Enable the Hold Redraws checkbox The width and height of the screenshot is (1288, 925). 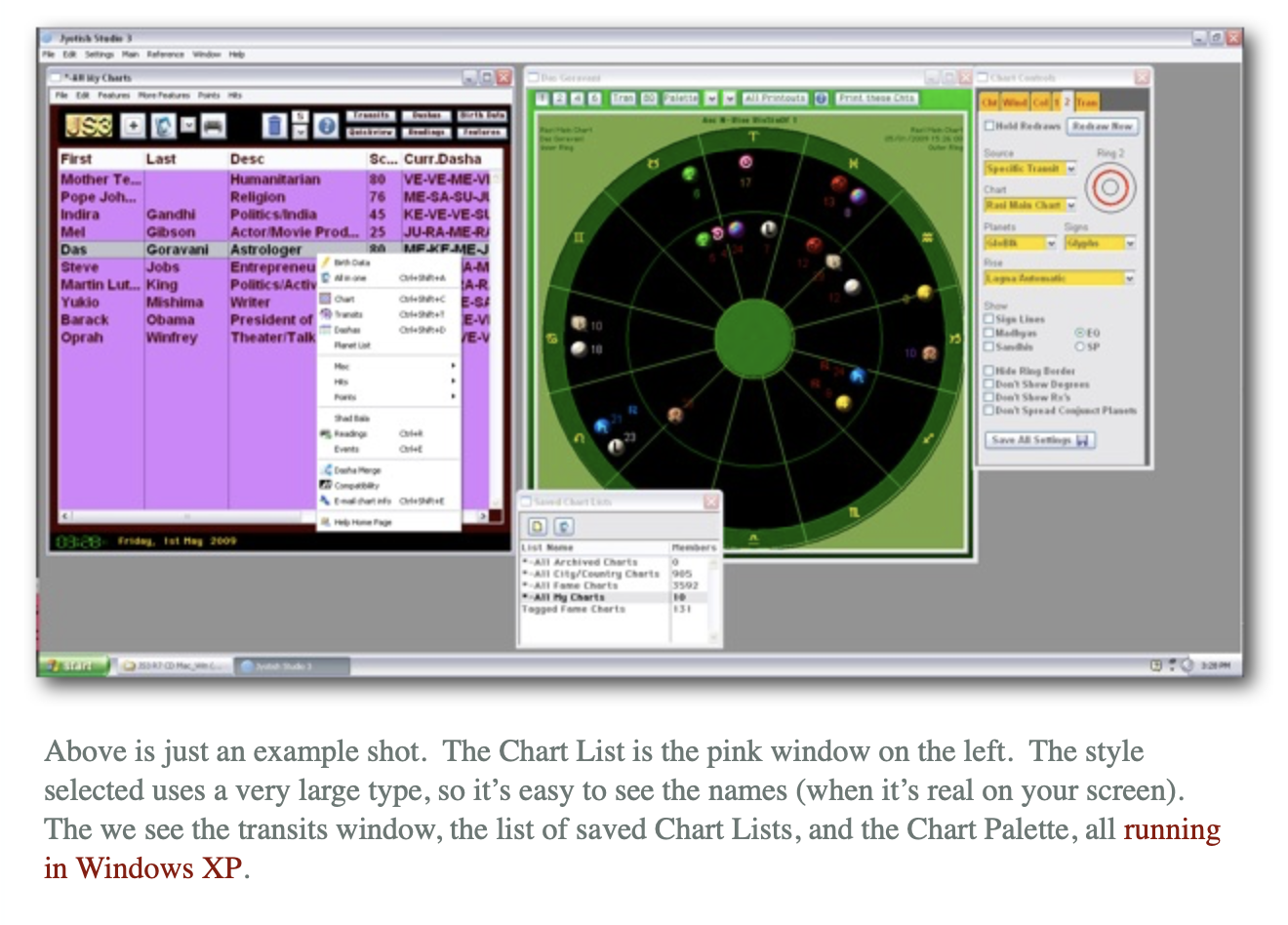989,126
